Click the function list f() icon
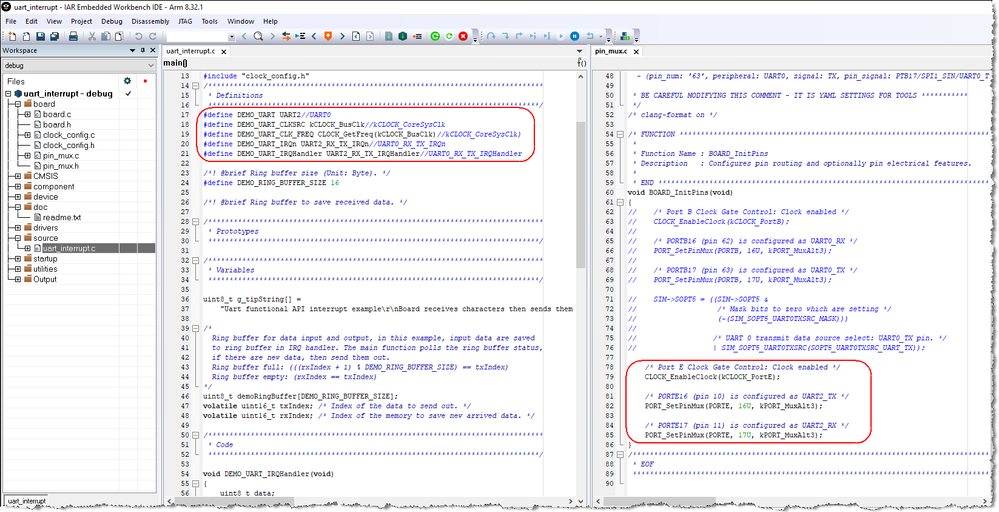 (x=582, y=62)
